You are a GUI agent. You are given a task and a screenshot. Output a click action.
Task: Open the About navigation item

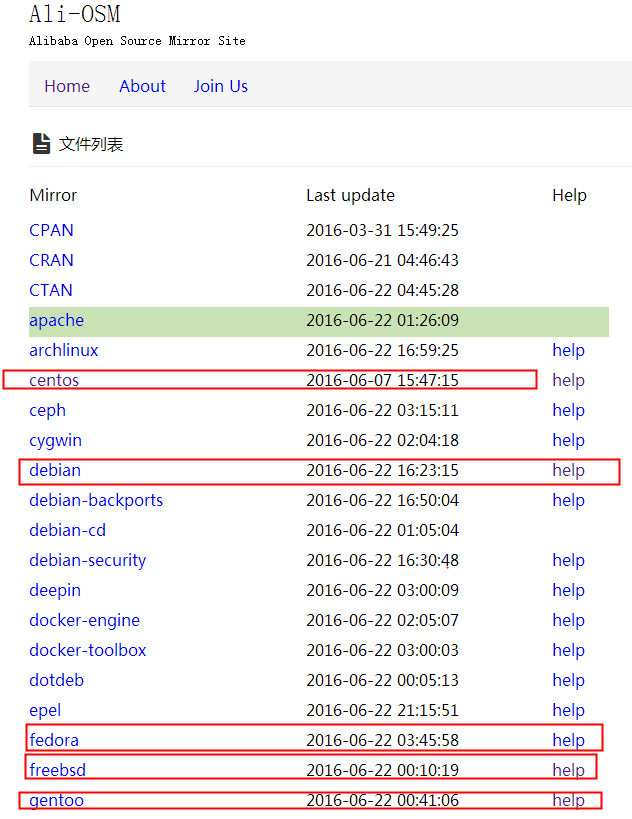click(142, 86)
